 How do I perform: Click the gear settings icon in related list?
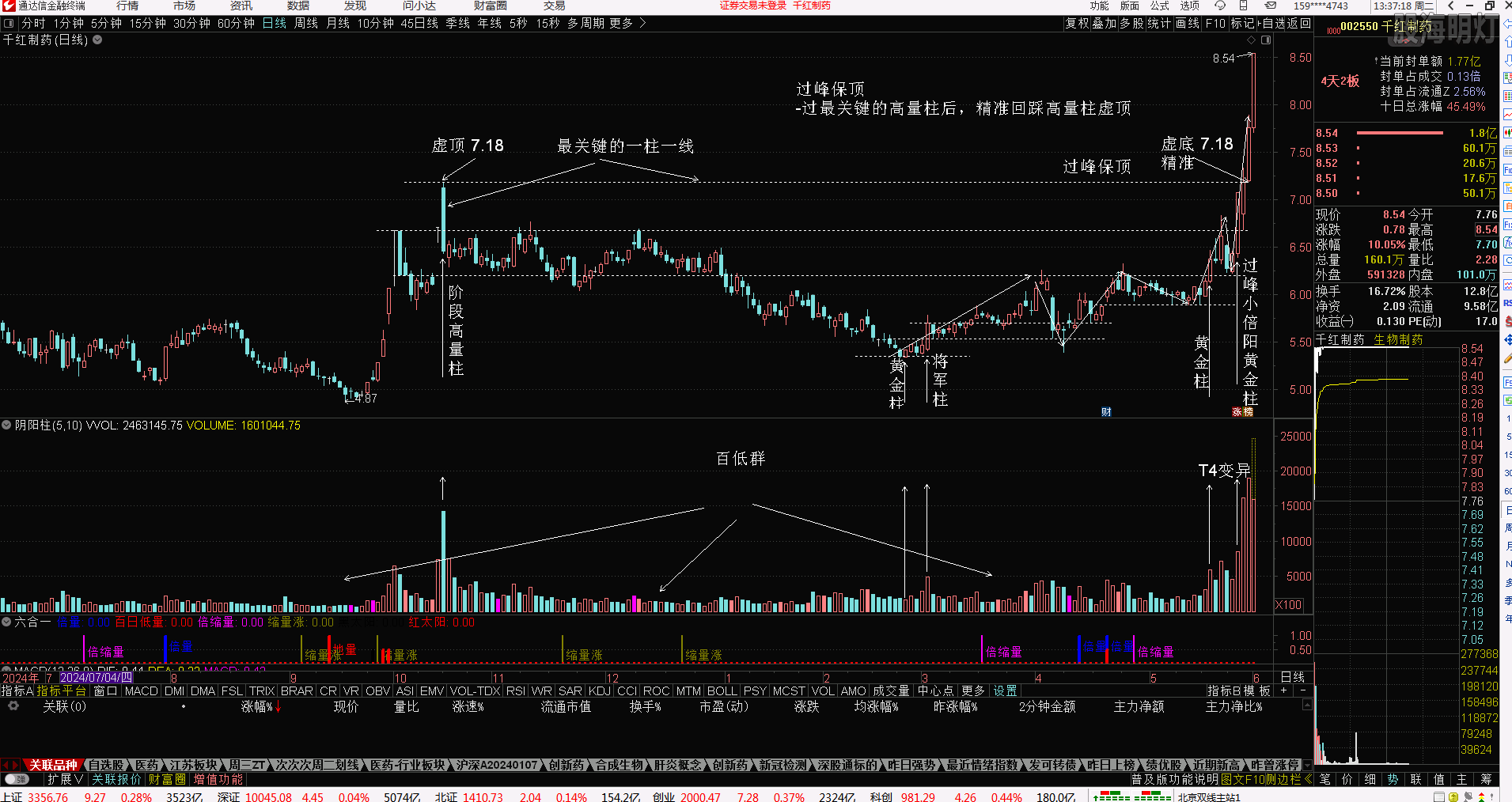[x=13, y=706]
